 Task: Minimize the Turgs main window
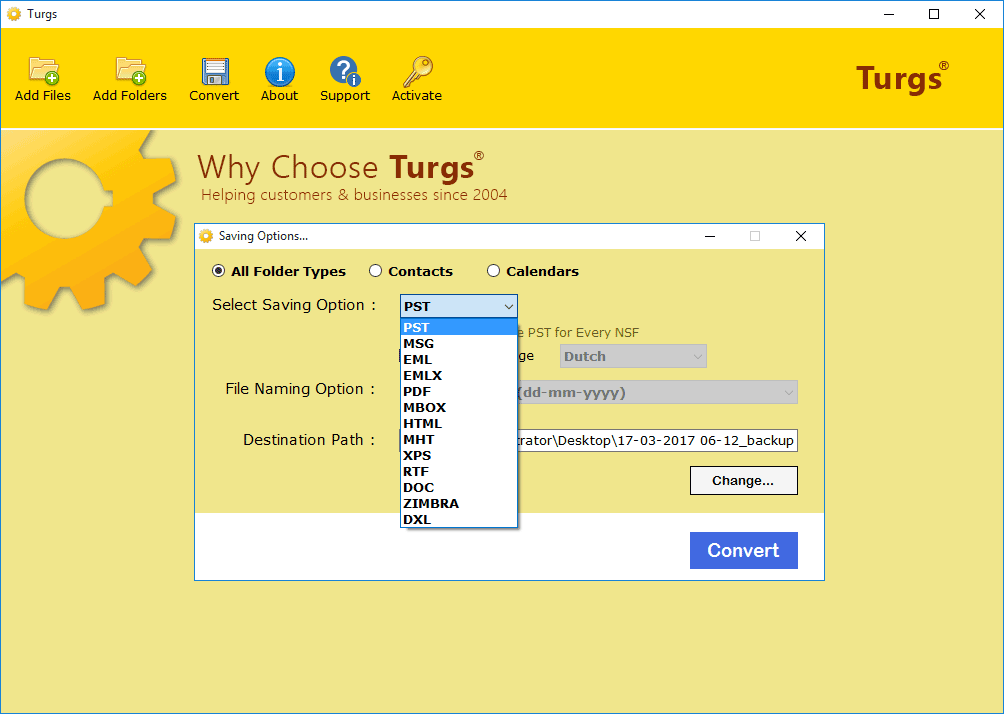[889, 14]
